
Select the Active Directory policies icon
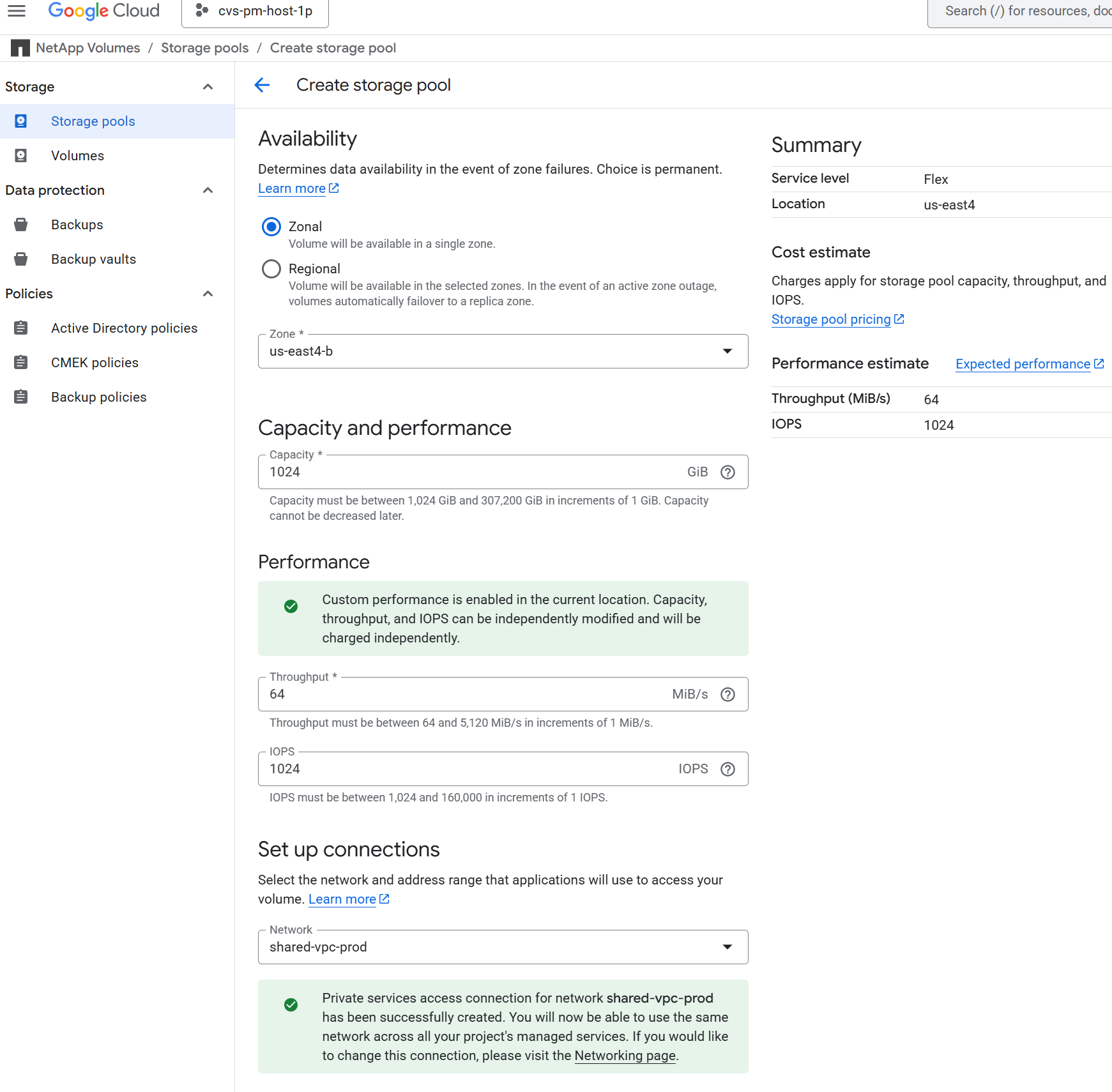pos(20,328)
